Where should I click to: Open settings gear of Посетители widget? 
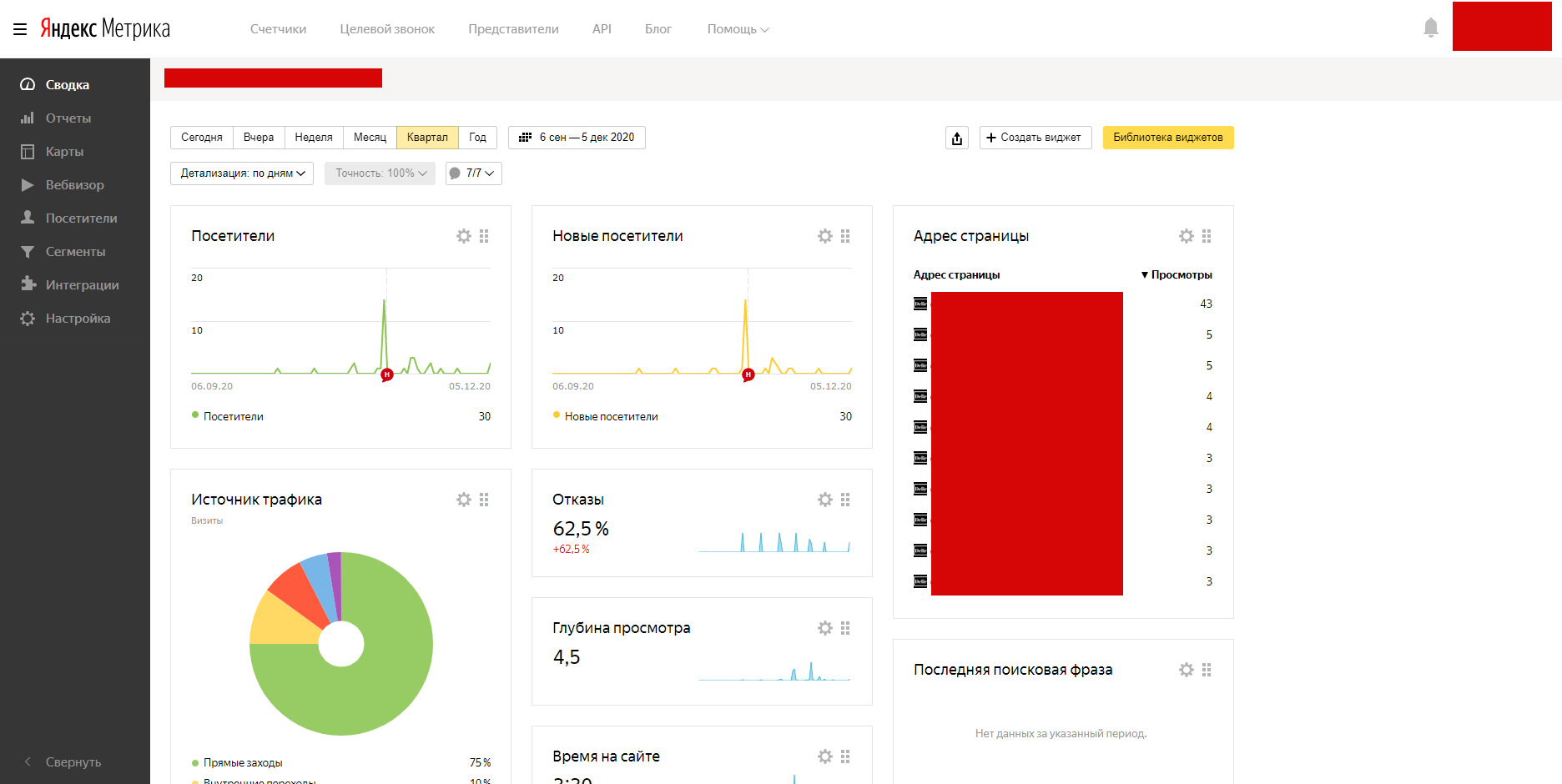464,236
